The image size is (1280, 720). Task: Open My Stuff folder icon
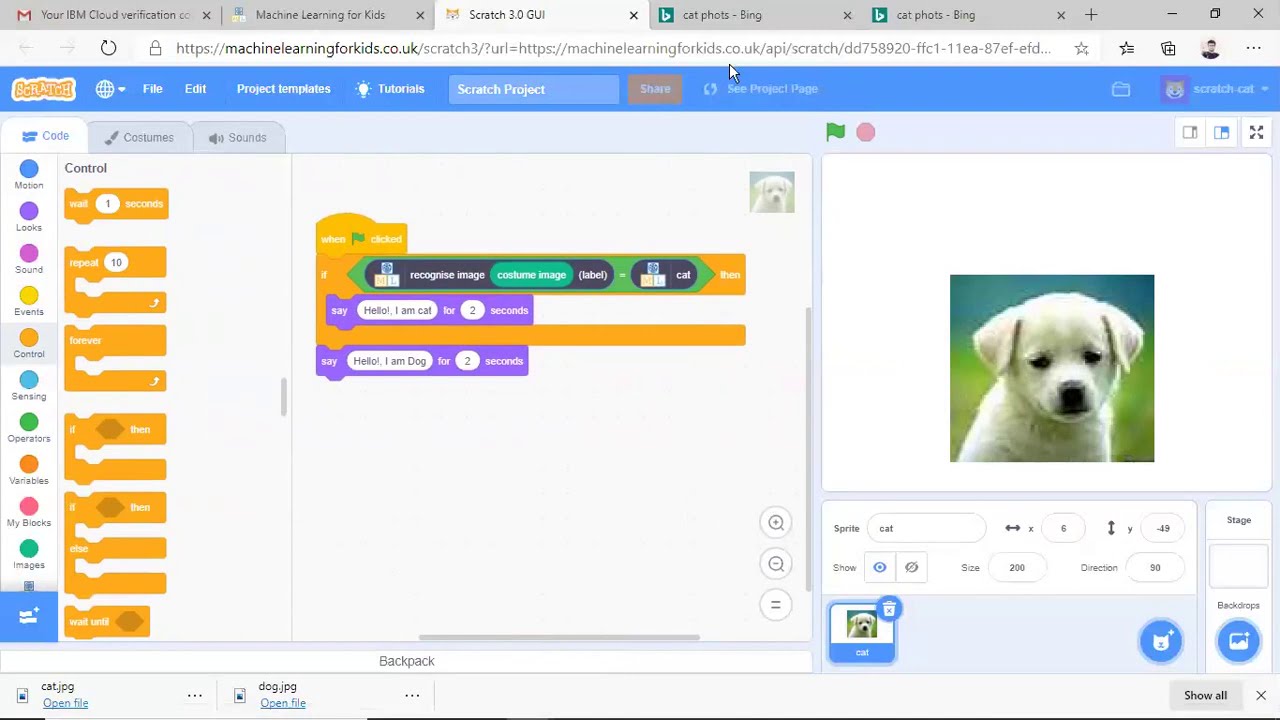click(x=1121, y=89)
